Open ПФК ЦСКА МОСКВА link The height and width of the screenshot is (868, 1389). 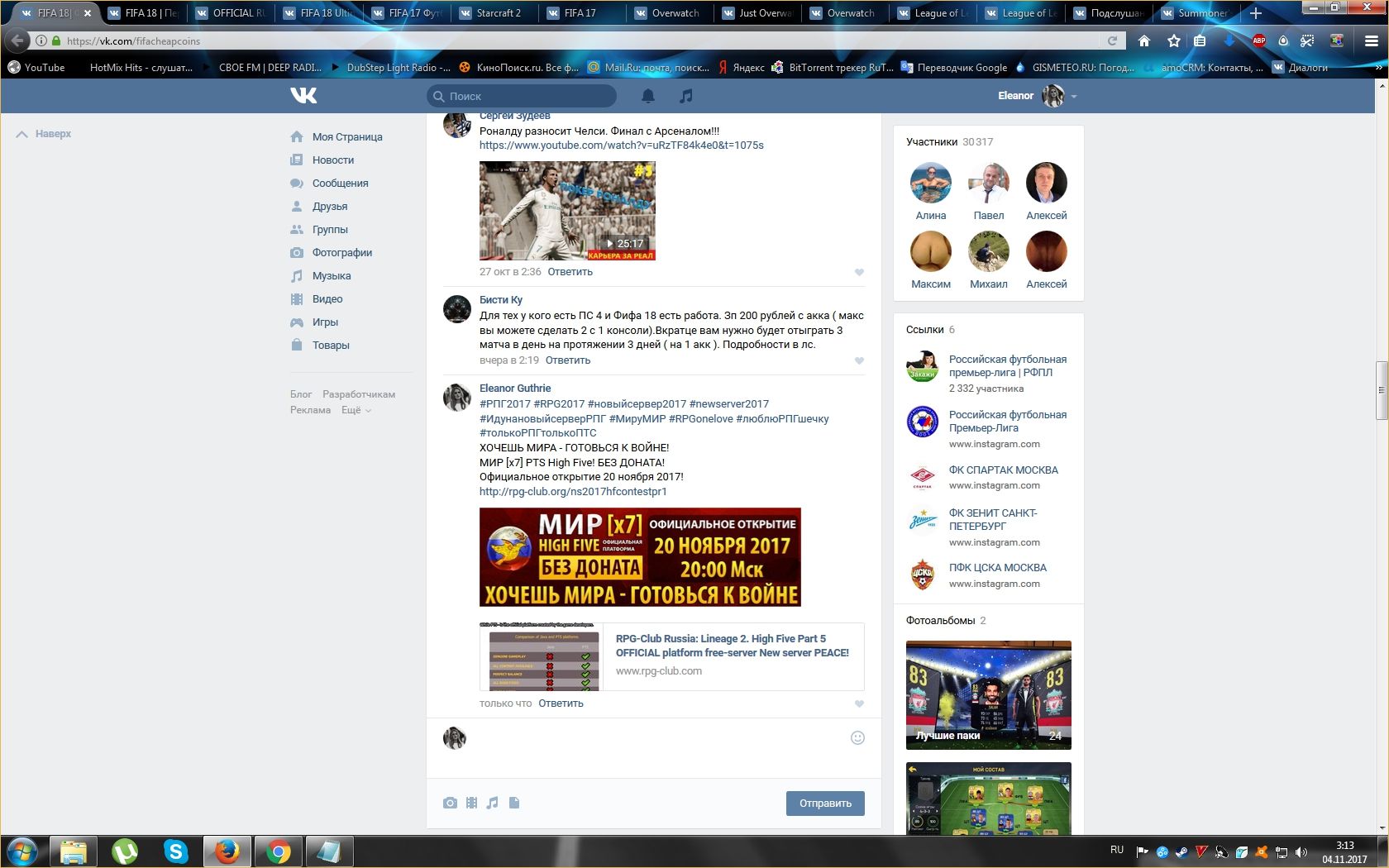point(997,568)
